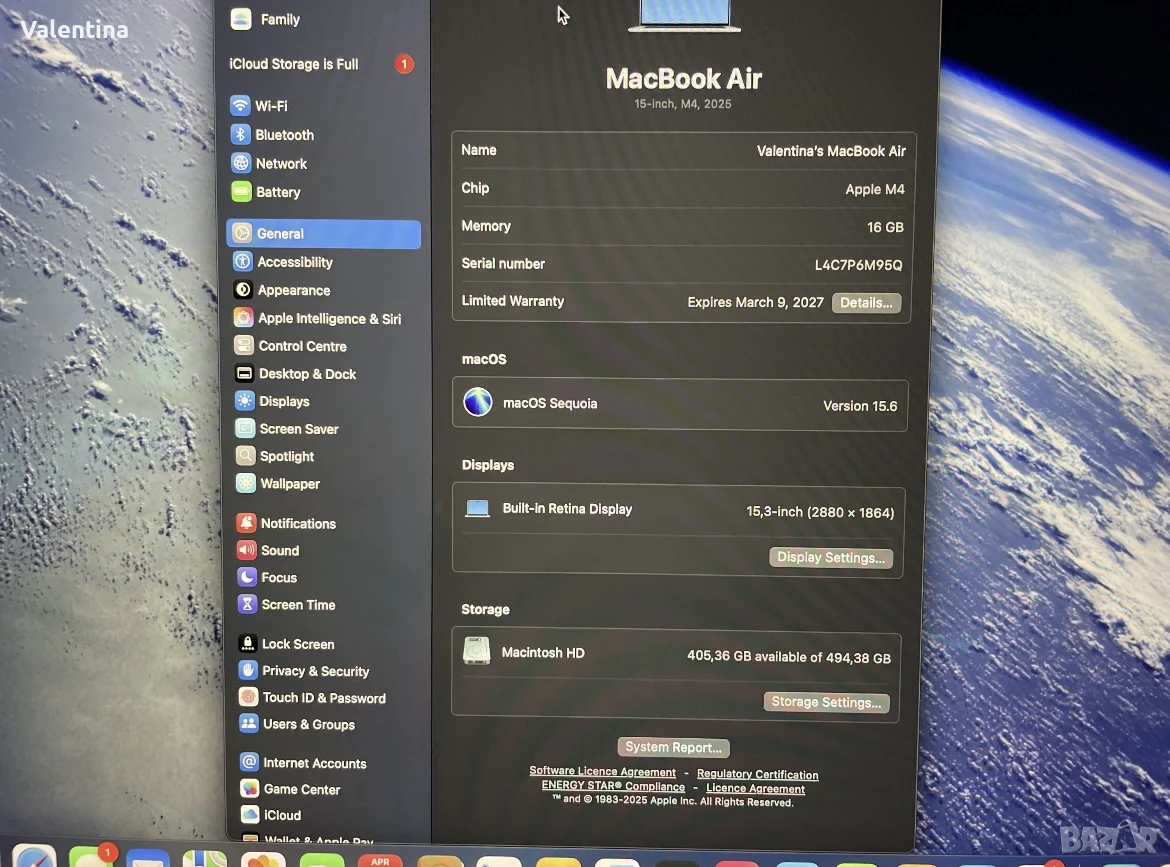The image size is (1170, 867).
Task: Open Software Licence Agreement link
Action: [602, 771]
